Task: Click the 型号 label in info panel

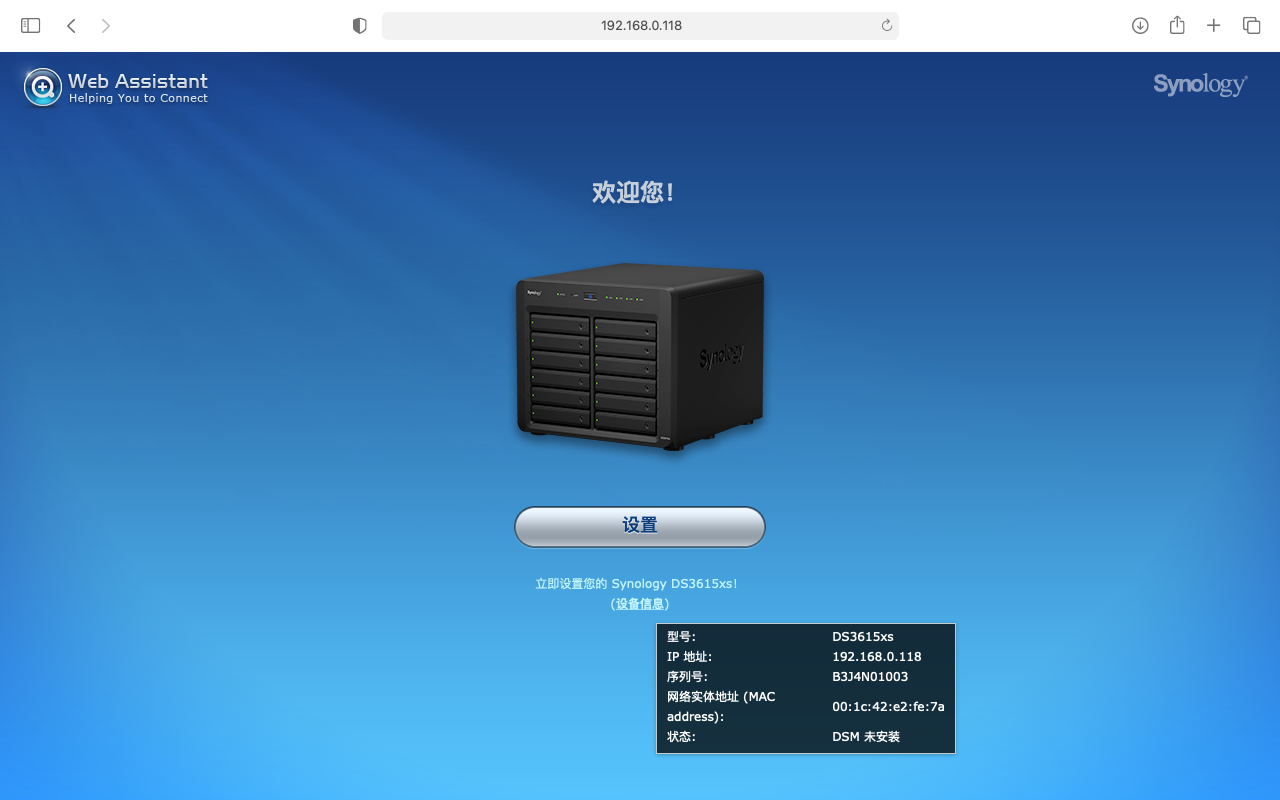Action: pos(681,637)
